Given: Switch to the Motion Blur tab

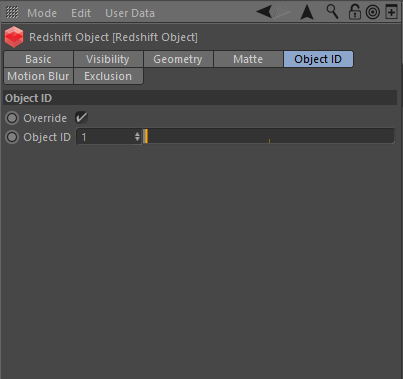Looking at the screenshot, I should [38, 76].
